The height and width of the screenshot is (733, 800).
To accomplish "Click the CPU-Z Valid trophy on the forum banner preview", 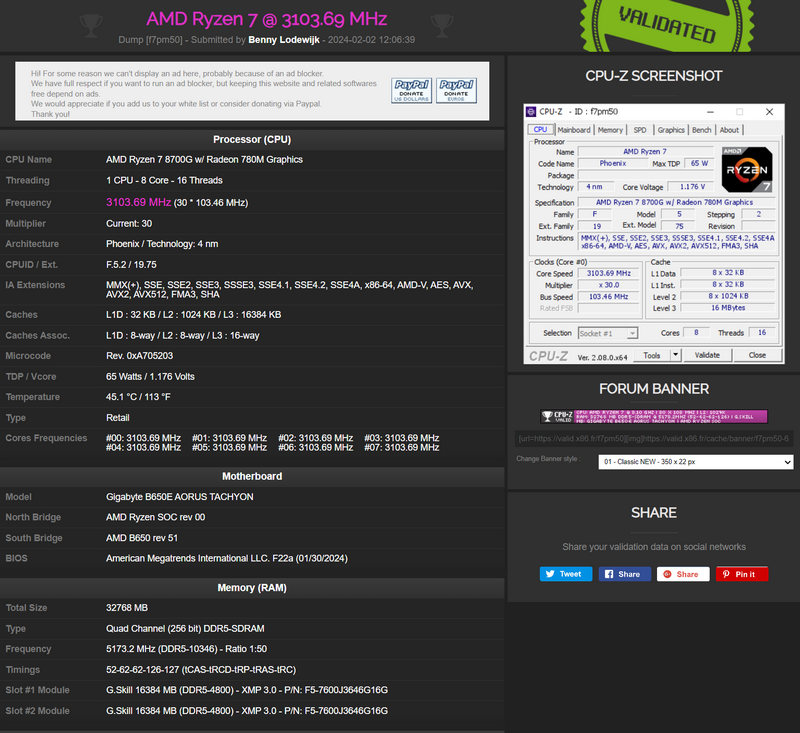I will click(x=548, y=416).
